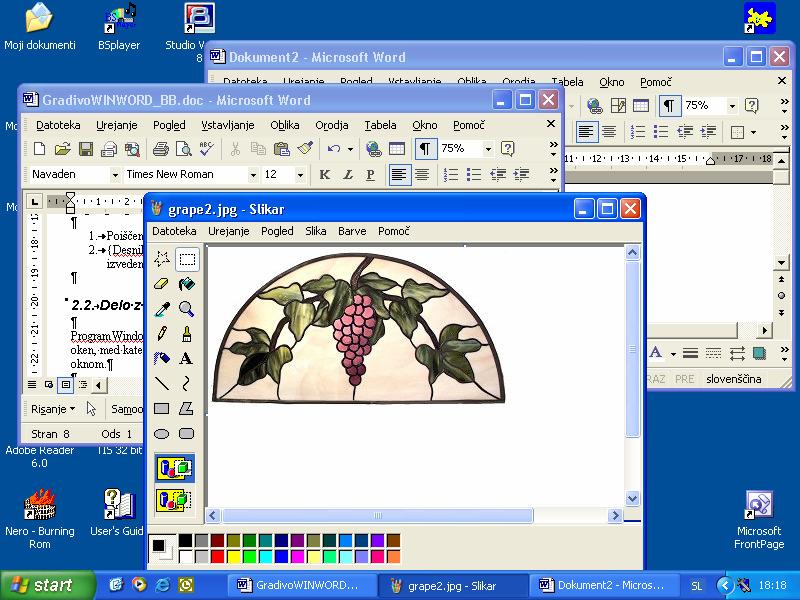Open the 75% zoom dropdown in Dokument2

click(732, 106)
